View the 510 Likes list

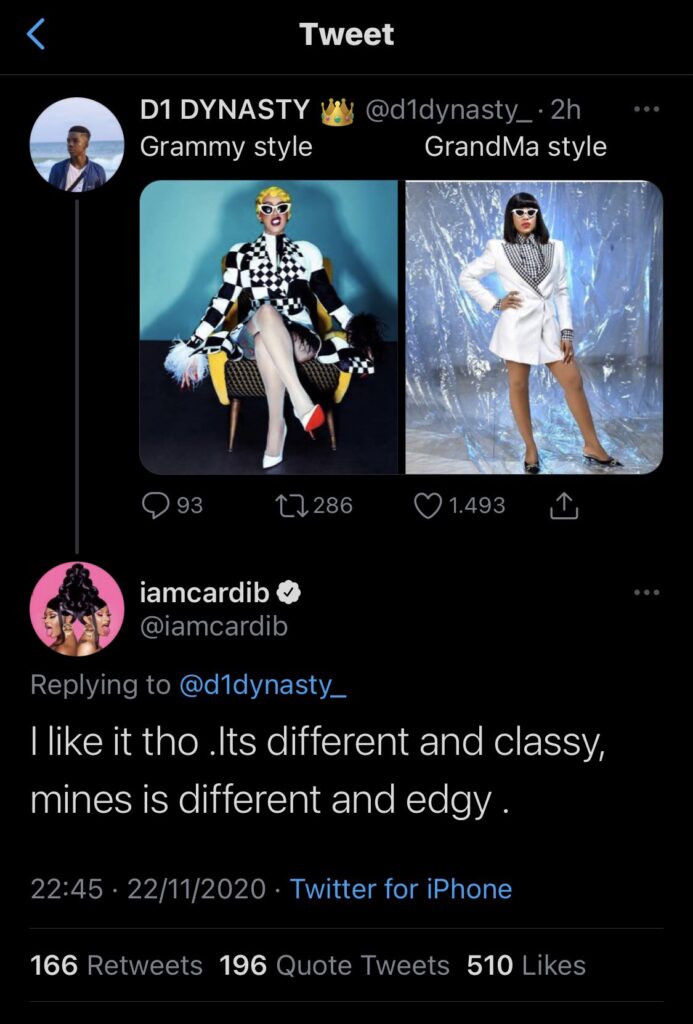tap(526, 965)
